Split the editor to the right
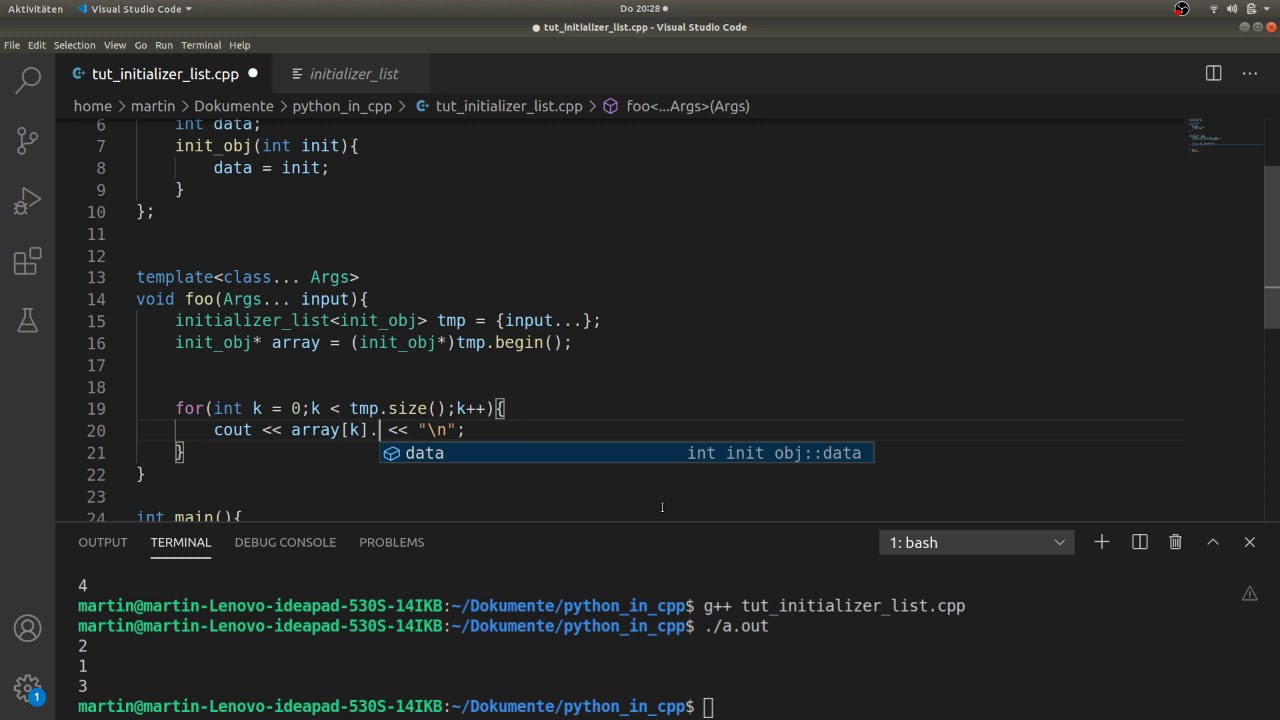The width and height of the screenshot is (1280, 720). click(x=1213, y=73)
